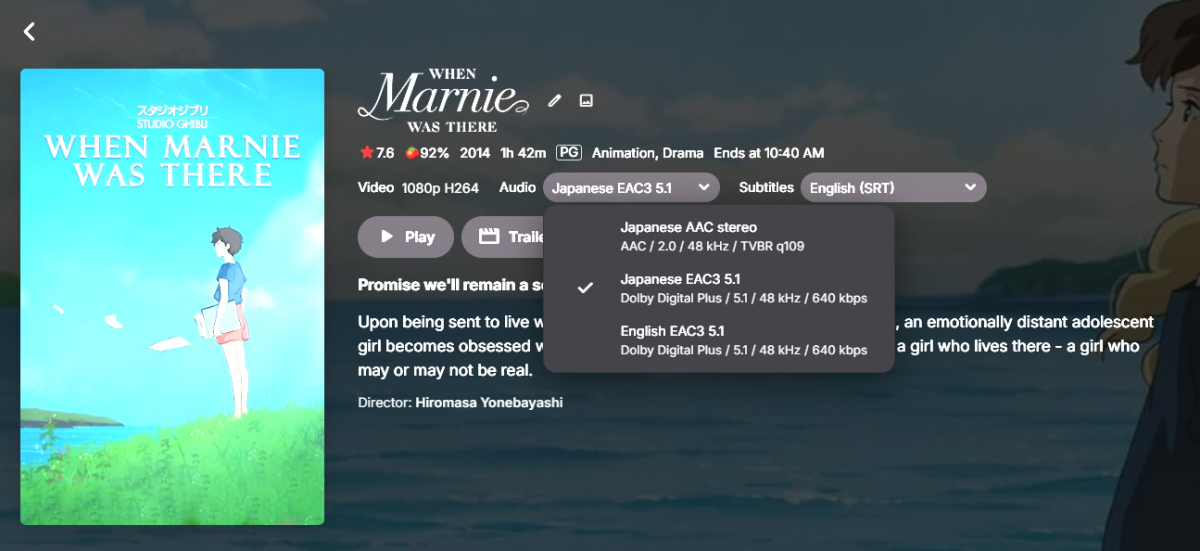Click the Animation, Drama genres text
This screenshot has width=1200, height=551.
[x=647, y=153]
